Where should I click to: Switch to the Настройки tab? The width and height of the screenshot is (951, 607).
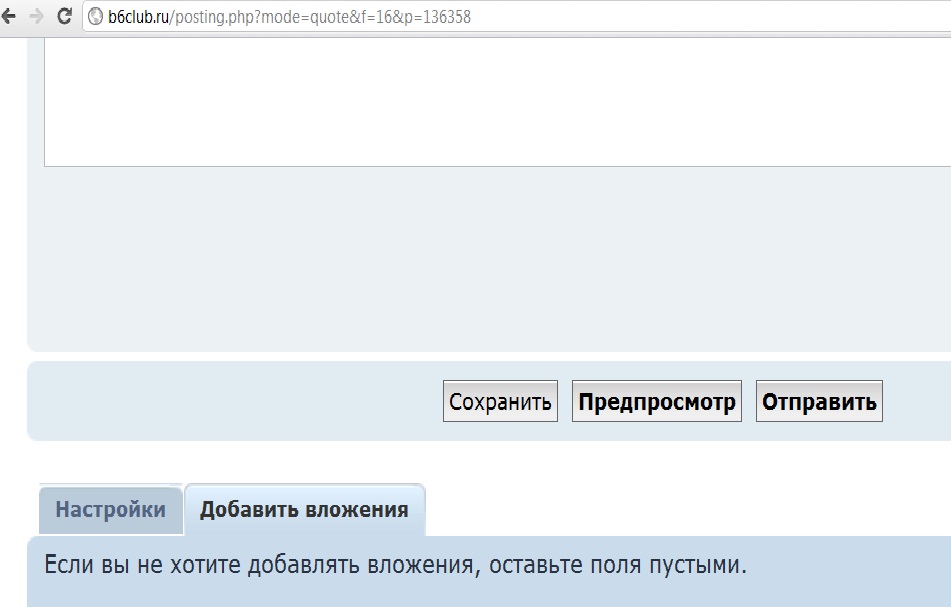[x=110, y=510]
